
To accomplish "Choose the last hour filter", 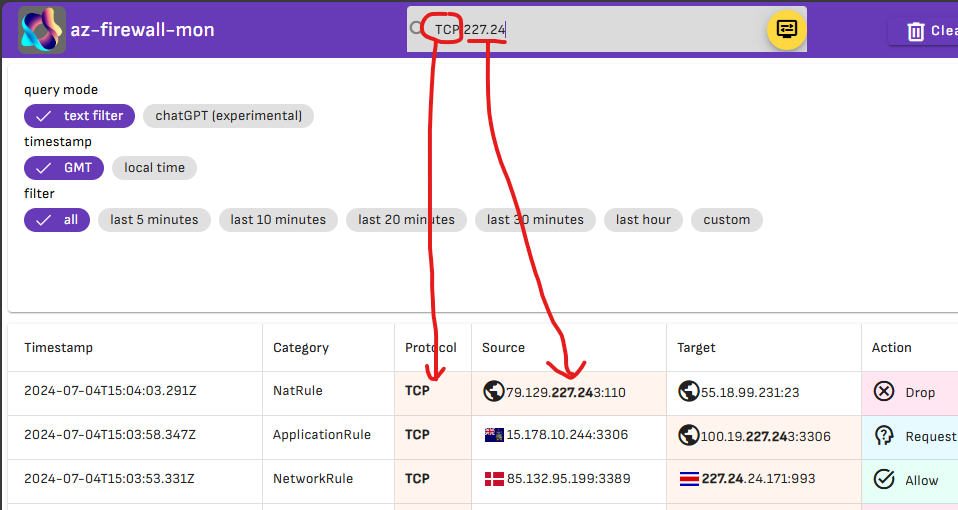I will pos(643,220).
